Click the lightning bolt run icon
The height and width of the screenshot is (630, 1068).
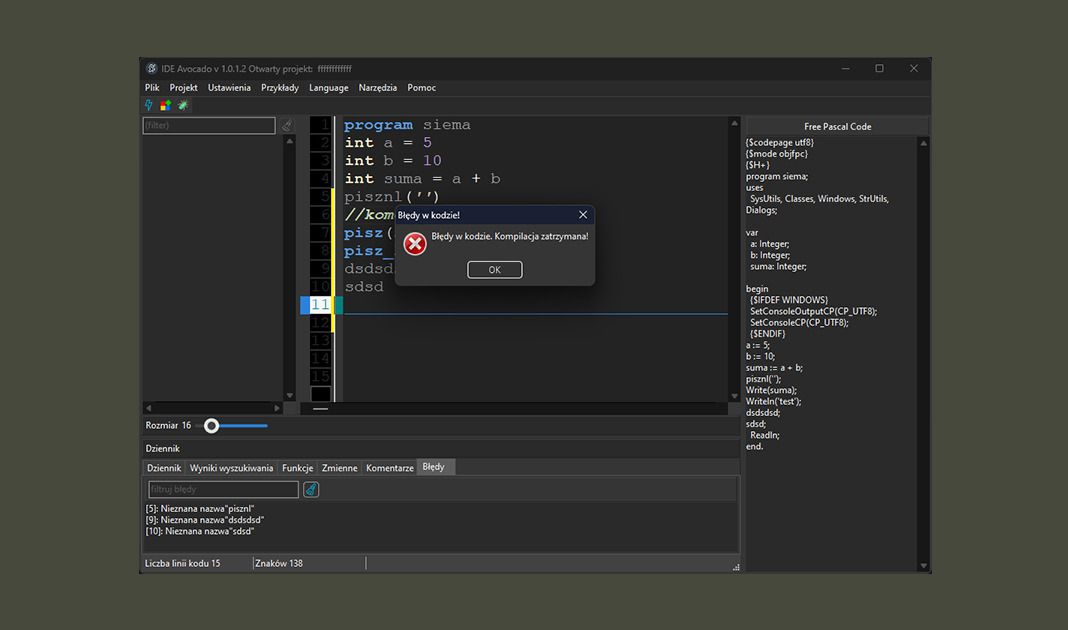pos(150,105)
